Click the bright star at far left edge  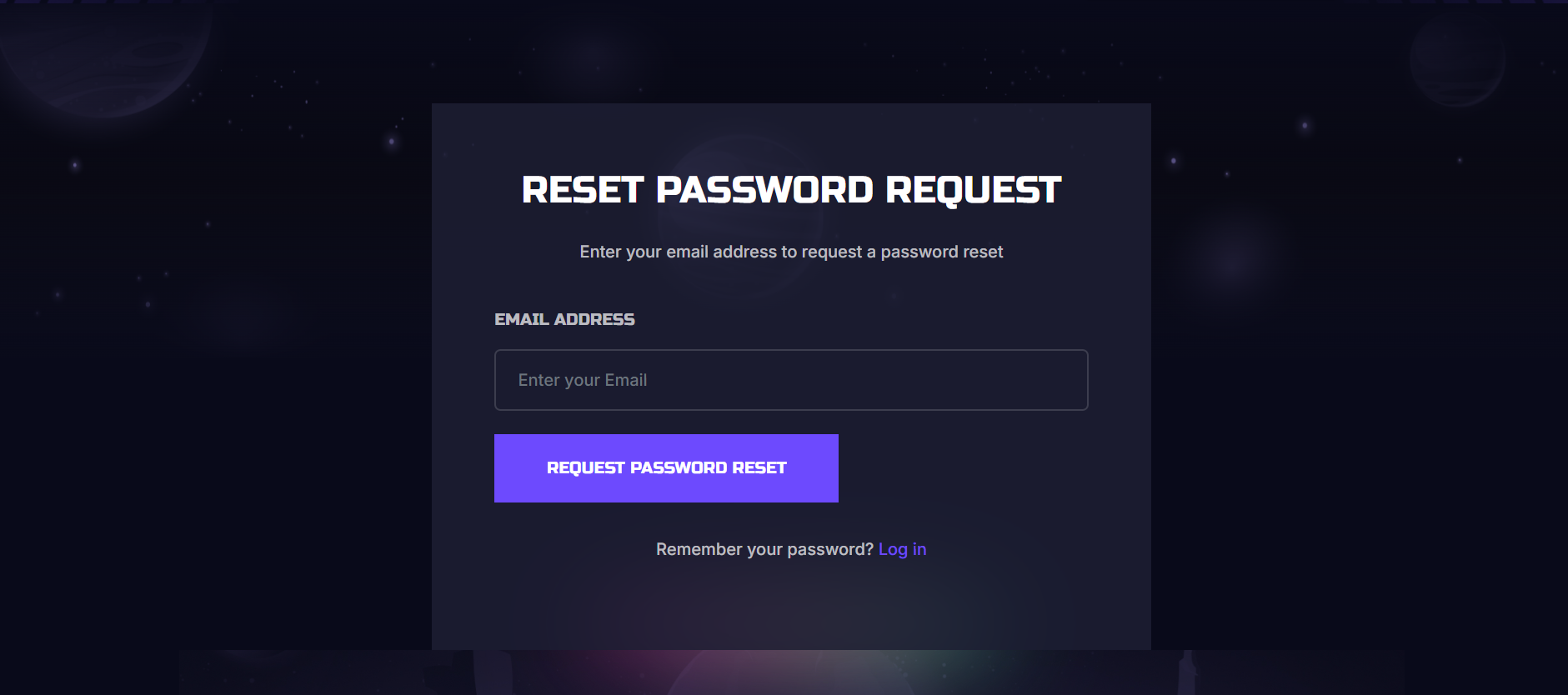(75, 165)
